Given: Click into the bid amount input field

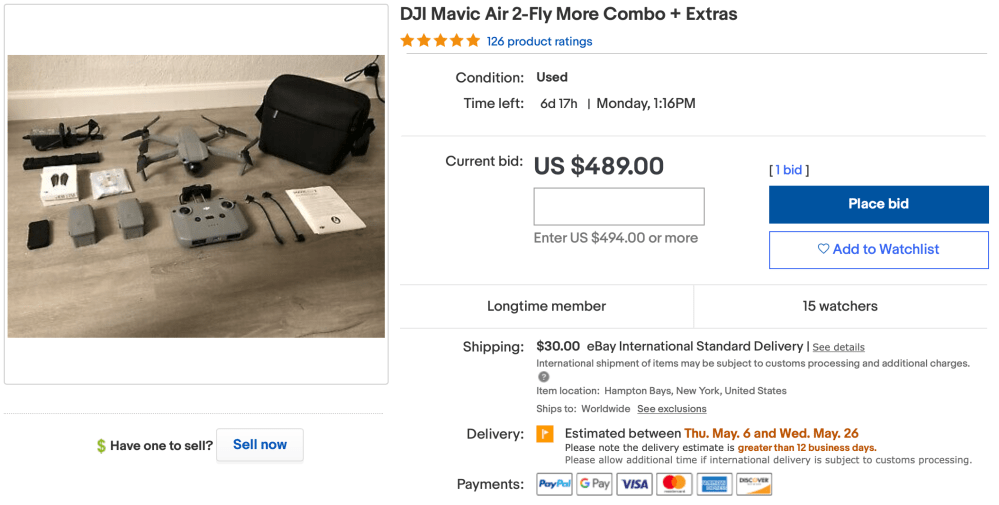Looking at the screenshot, I should [x=619, y=206].
